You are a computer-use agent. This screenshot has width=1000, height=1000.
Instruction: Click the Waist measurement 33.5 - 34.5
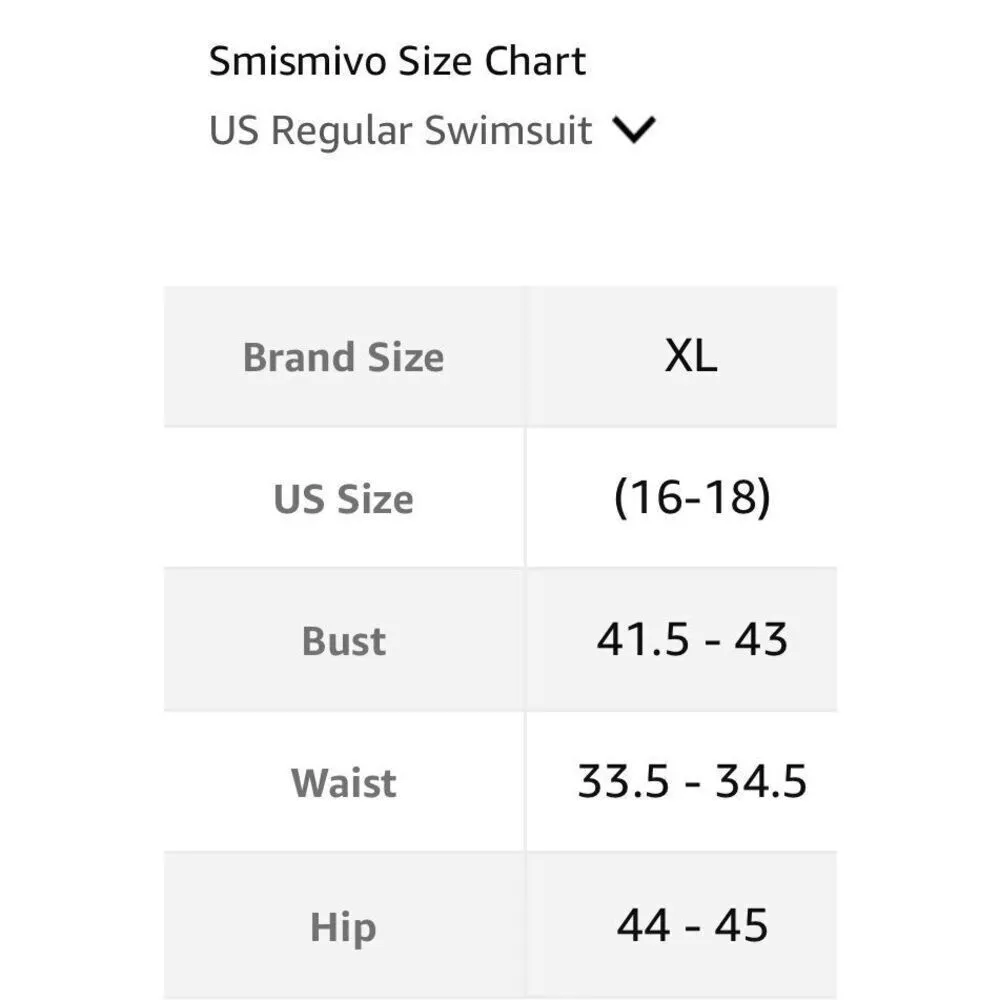click(692, 783)
